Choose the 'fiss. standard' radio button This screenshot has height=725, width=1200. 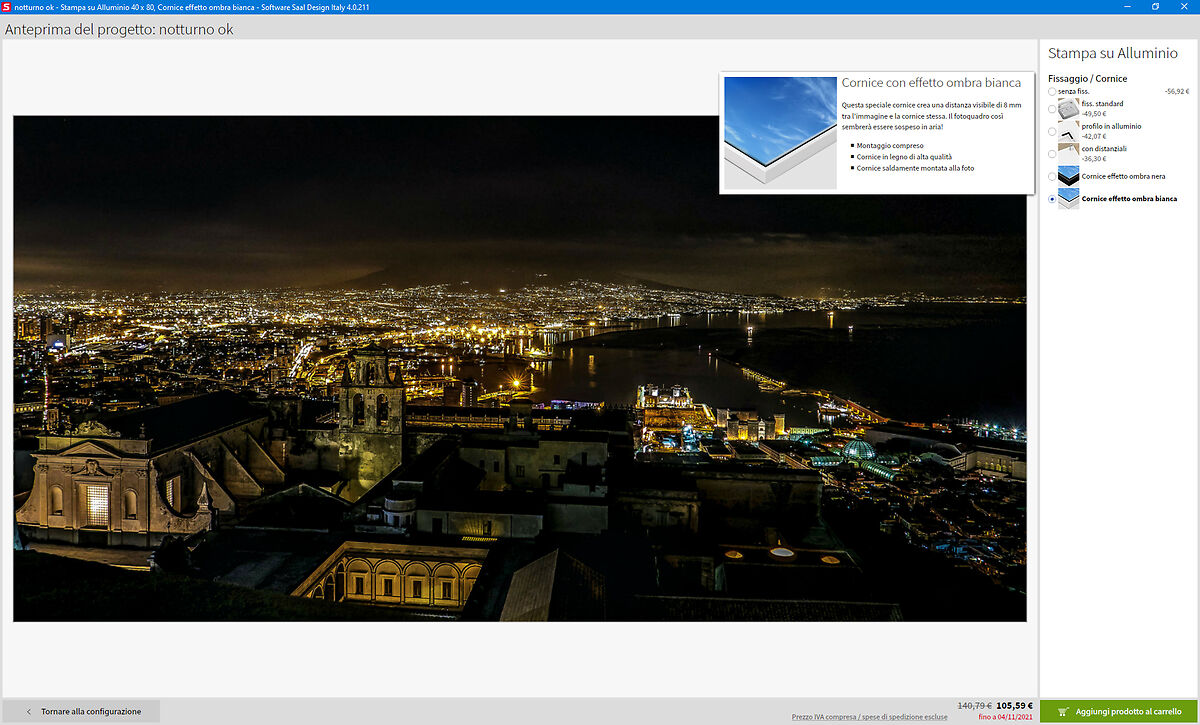pos(1052,109)
